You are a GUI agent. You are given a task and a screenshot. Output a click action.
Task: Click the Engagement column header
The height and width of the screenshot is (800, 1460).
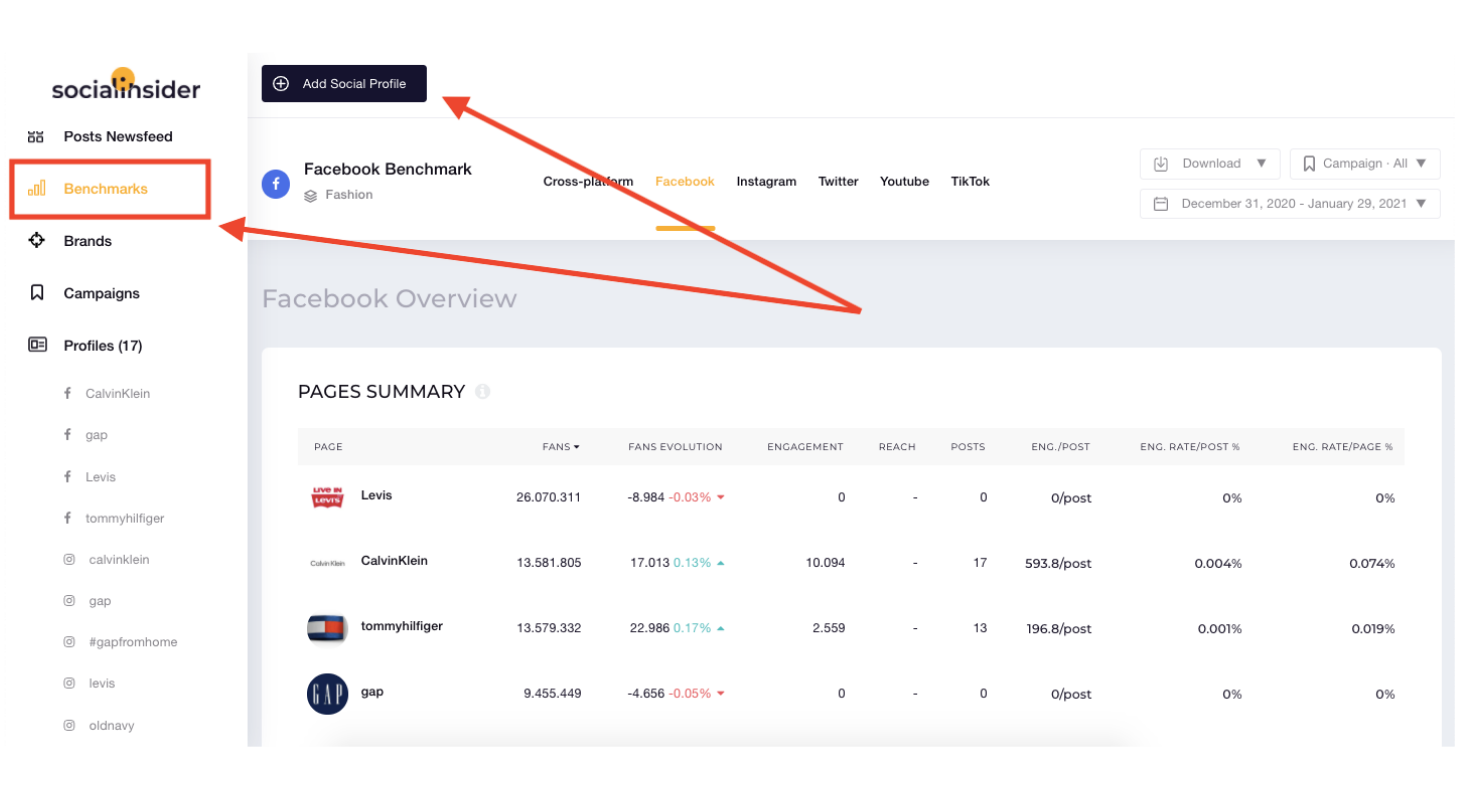click(x=805, y=447)
